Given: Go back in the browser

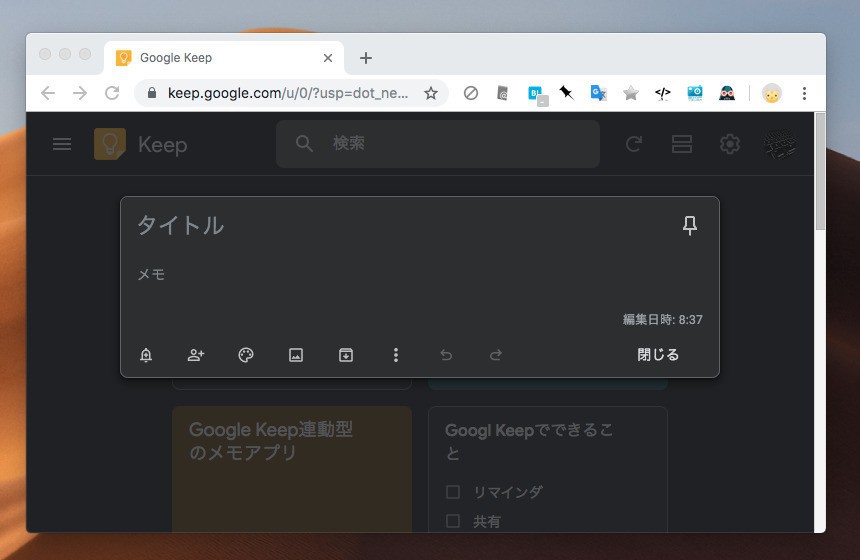Looking at the screenshot, I should point(48,93).
